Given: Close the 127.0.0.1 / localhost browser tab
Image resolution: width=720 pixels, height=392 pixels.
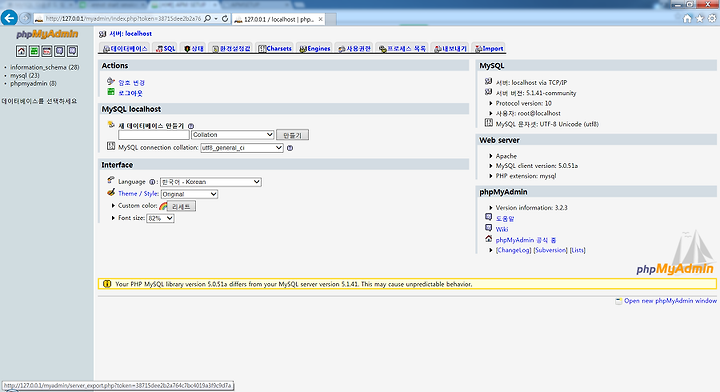Looking at the screenshot, I should (321, 19).
